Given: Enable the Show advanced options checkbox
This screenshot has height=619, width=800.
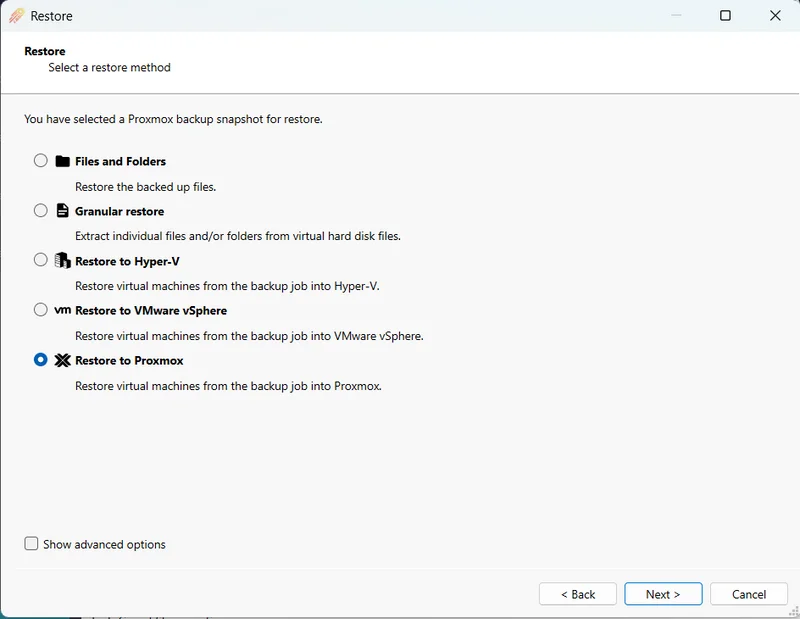Looking at the screenshot, I should pyautogui.click(x=32, y=544).
